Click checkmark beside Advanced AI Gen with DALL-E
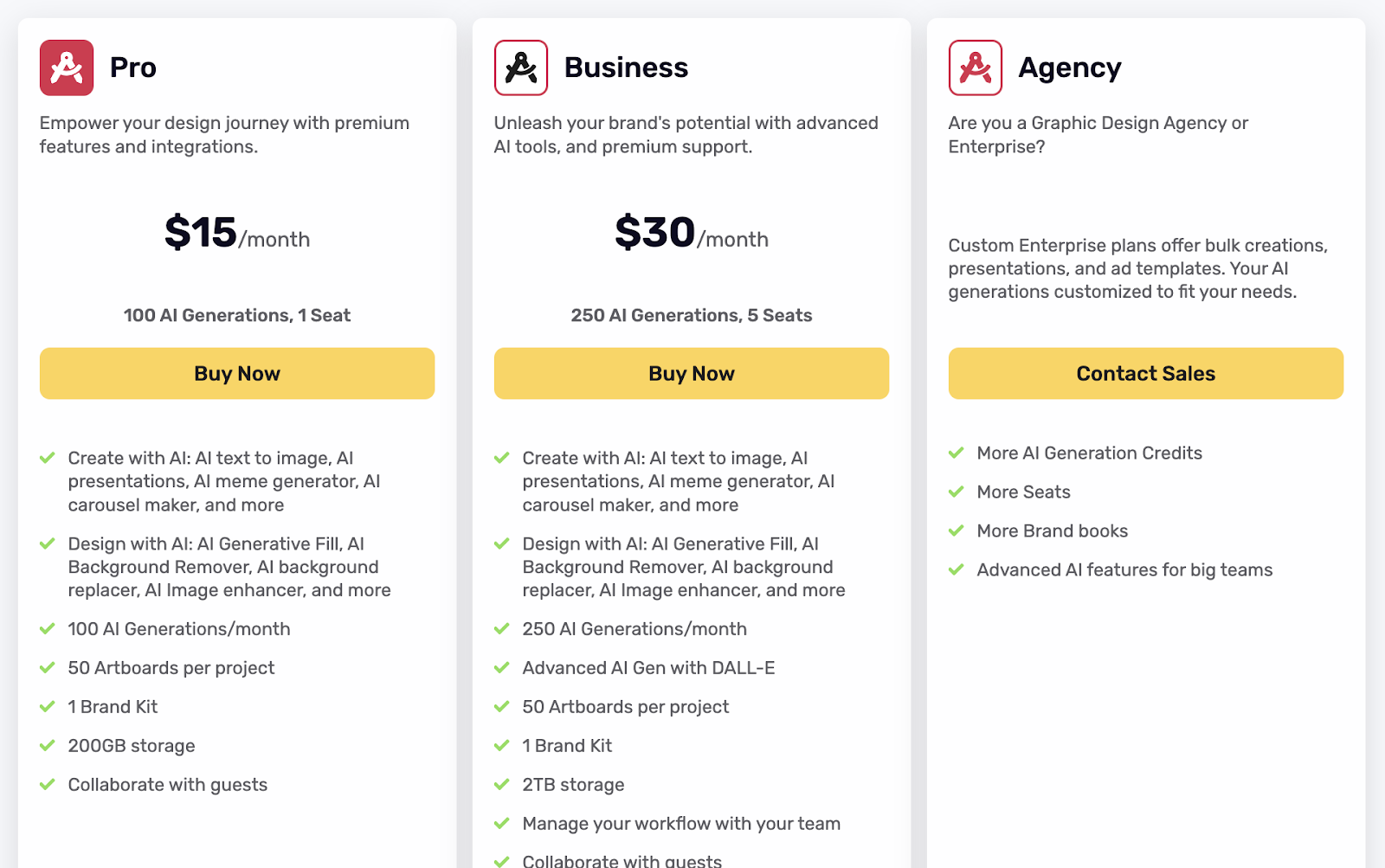The height and width of the screenshot is (868, 1385). point(502,667)
